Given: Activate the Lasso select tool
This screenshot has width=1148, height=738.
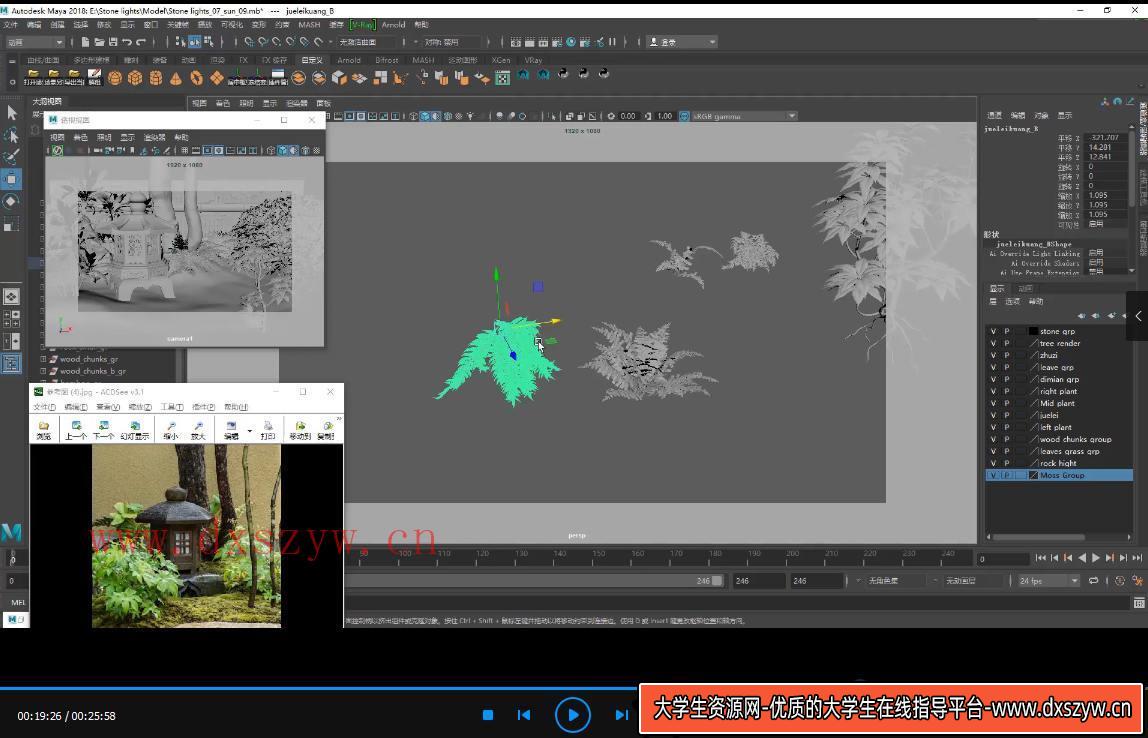Looking at the screenshot, I should [12, 135].
